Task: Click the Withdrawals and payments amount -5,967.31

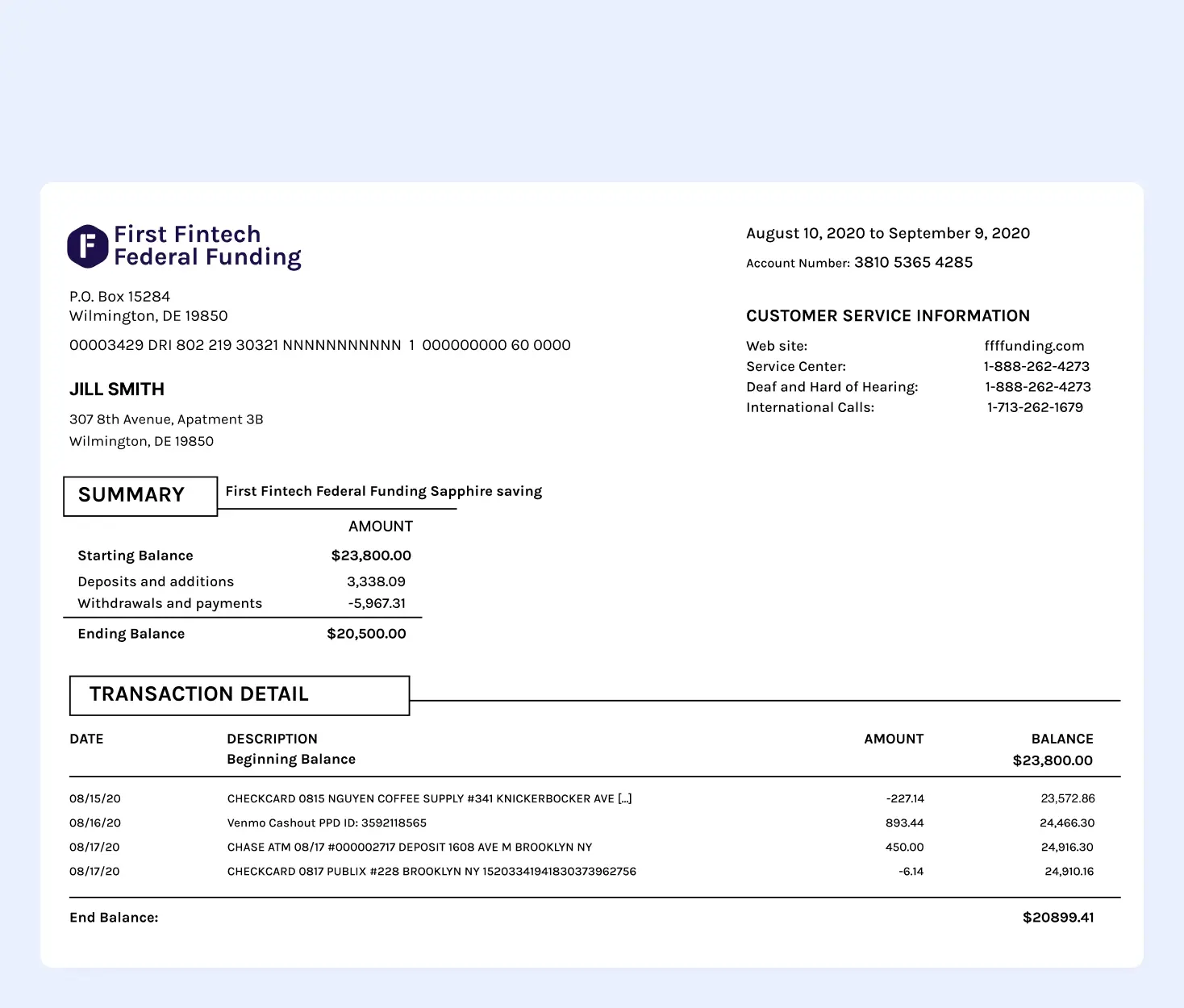Action: pos(377,603)
